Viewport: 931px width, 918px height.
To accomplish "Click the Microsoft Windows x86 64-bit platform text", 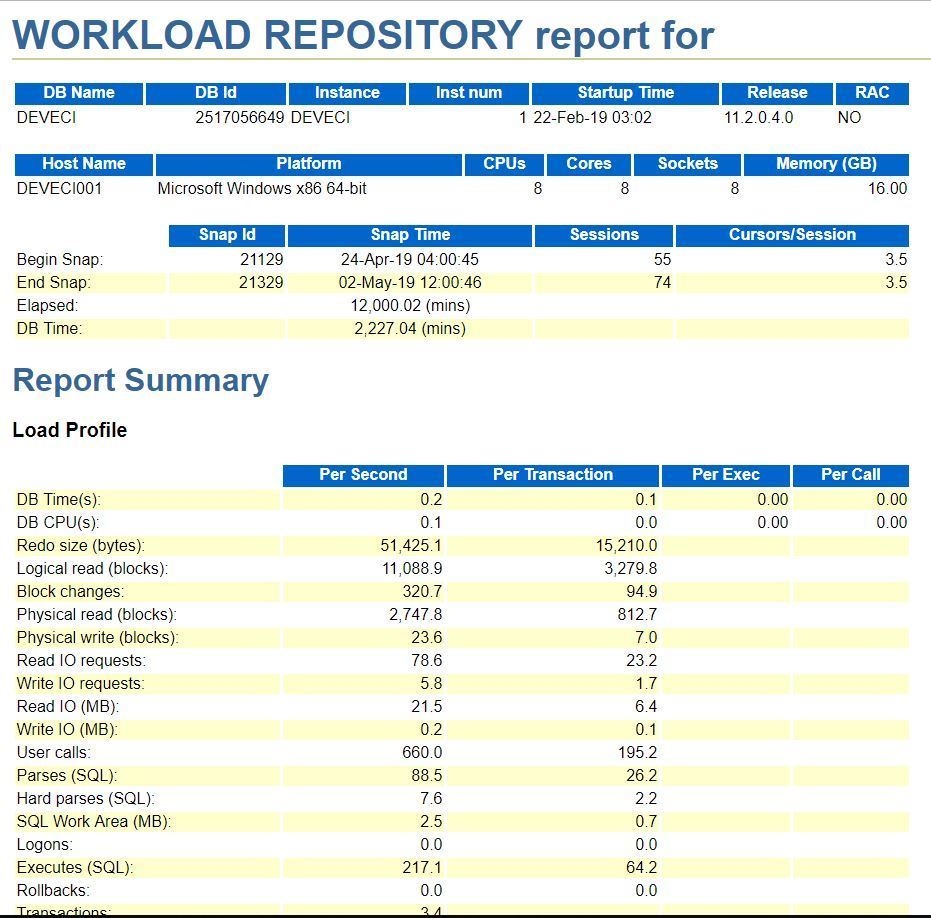I will tap(262, 189).
